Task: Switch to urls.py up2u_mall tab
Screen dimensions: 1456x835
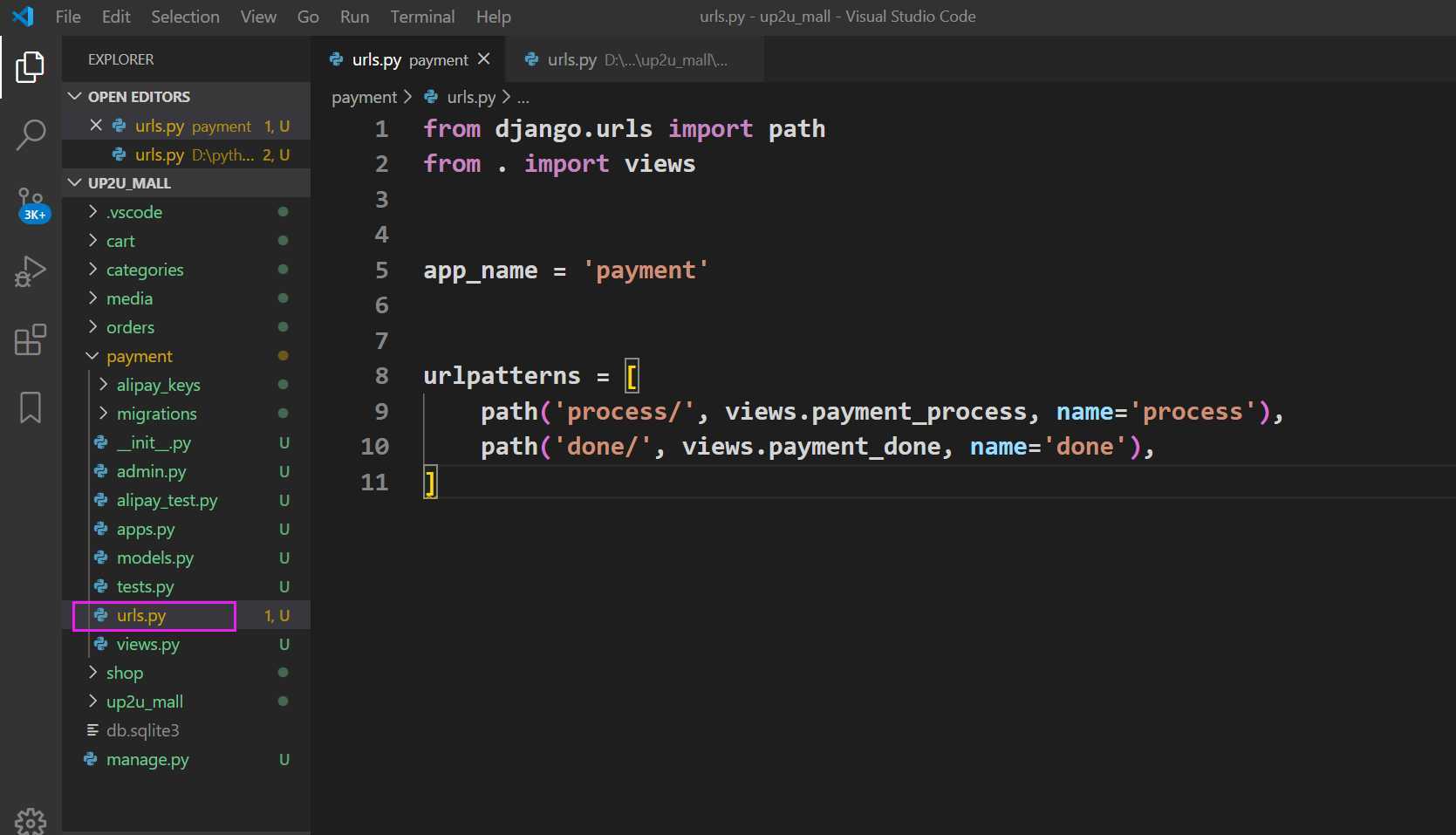Action: click(x=635, y=59)
